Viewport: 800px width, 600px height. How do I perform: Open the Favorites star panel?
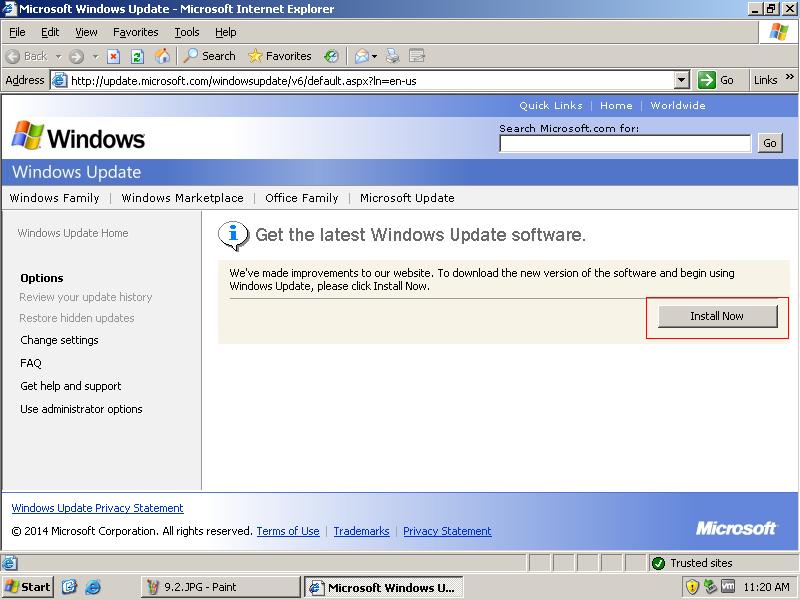click(x=279, y=56)
